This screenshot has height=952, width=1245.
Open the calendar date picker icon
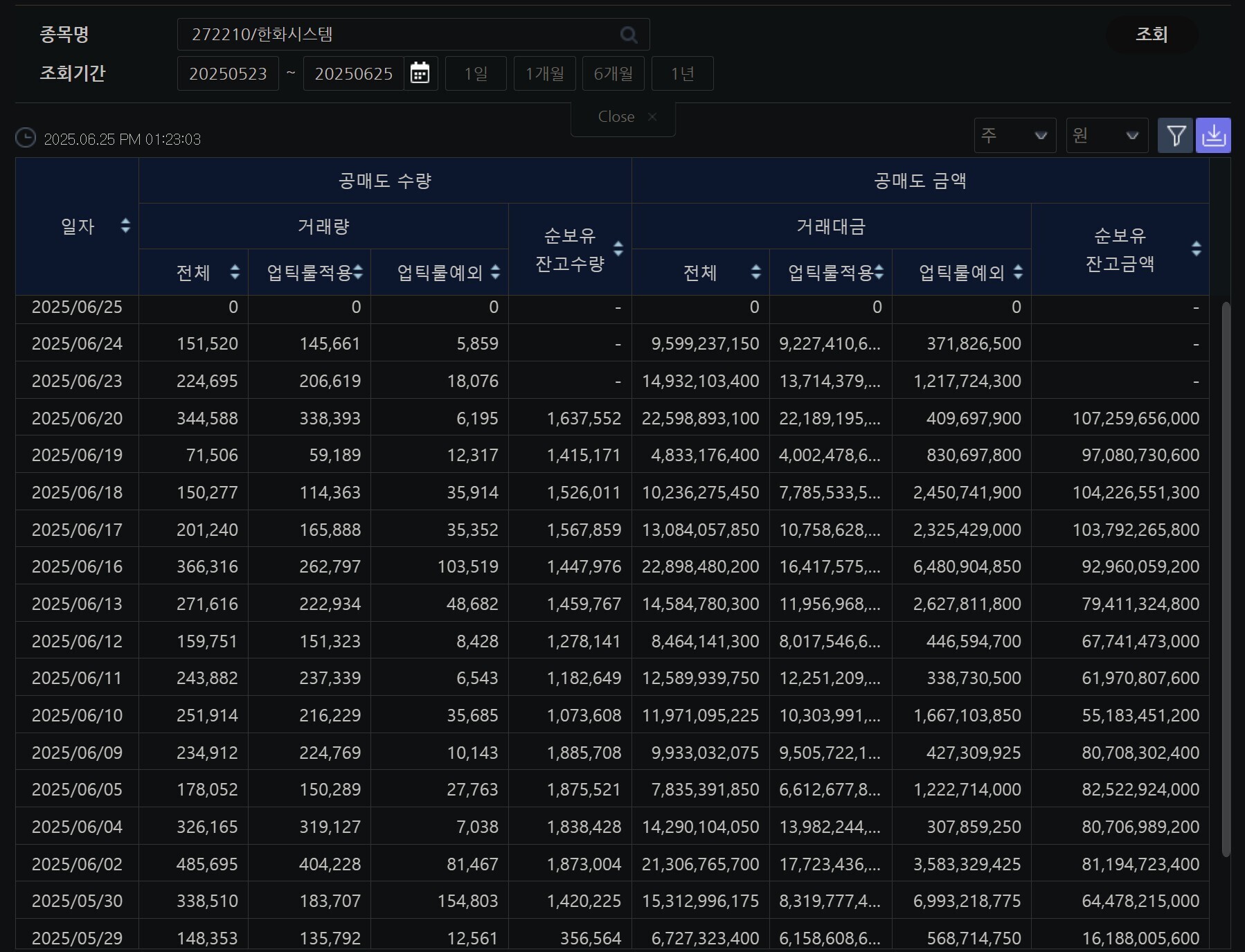pyautogui.click(x=420, y=73)
